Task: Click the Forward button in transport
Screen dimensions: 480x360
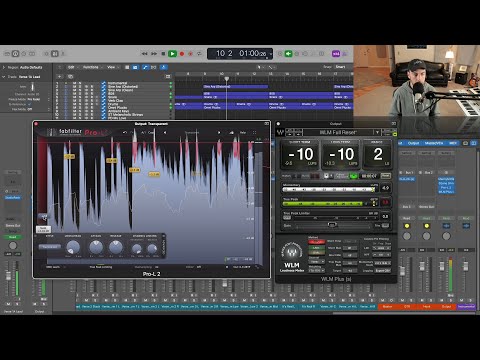Action: (x=154, y=54)
